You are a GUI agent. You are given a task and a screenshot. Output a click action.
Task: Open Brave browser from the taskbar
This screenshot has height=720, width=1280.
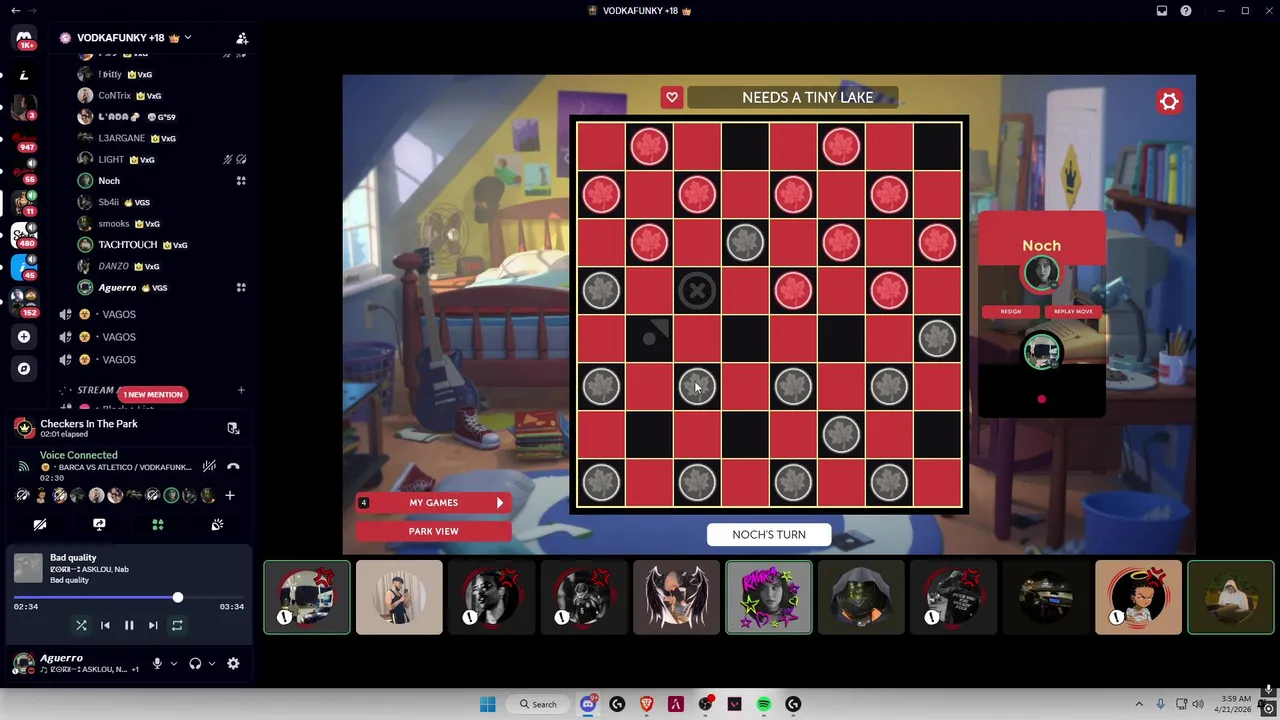pos(646,704)
